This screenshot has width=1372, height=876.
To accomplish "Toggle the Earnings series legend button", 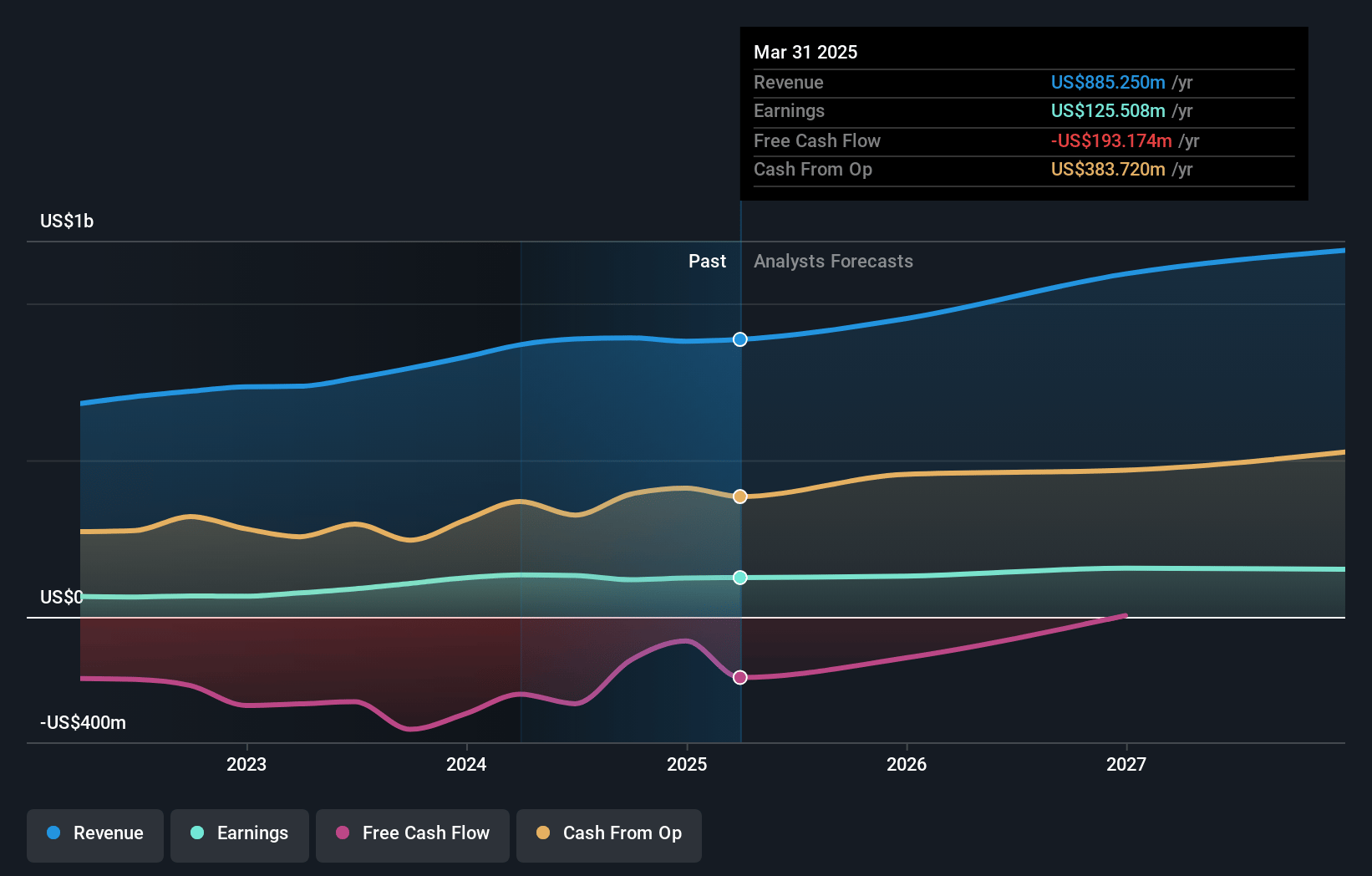I will pos(240,835).
